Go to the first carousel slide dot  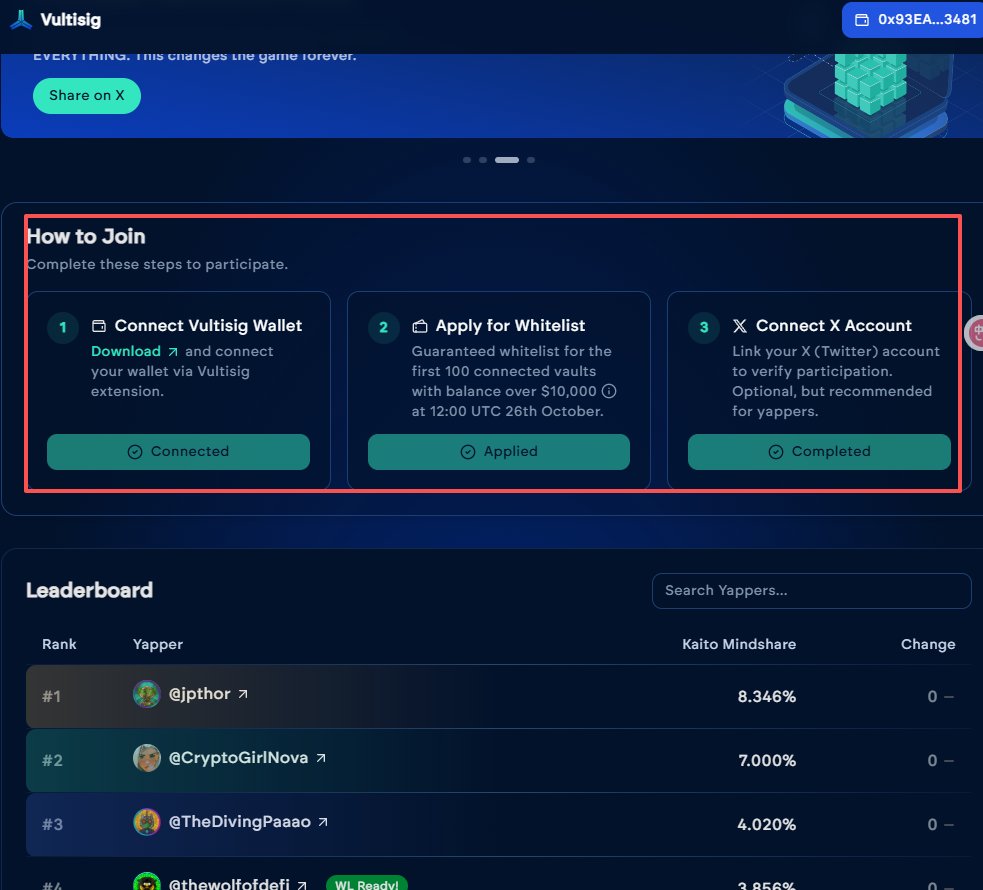[467, 160]
